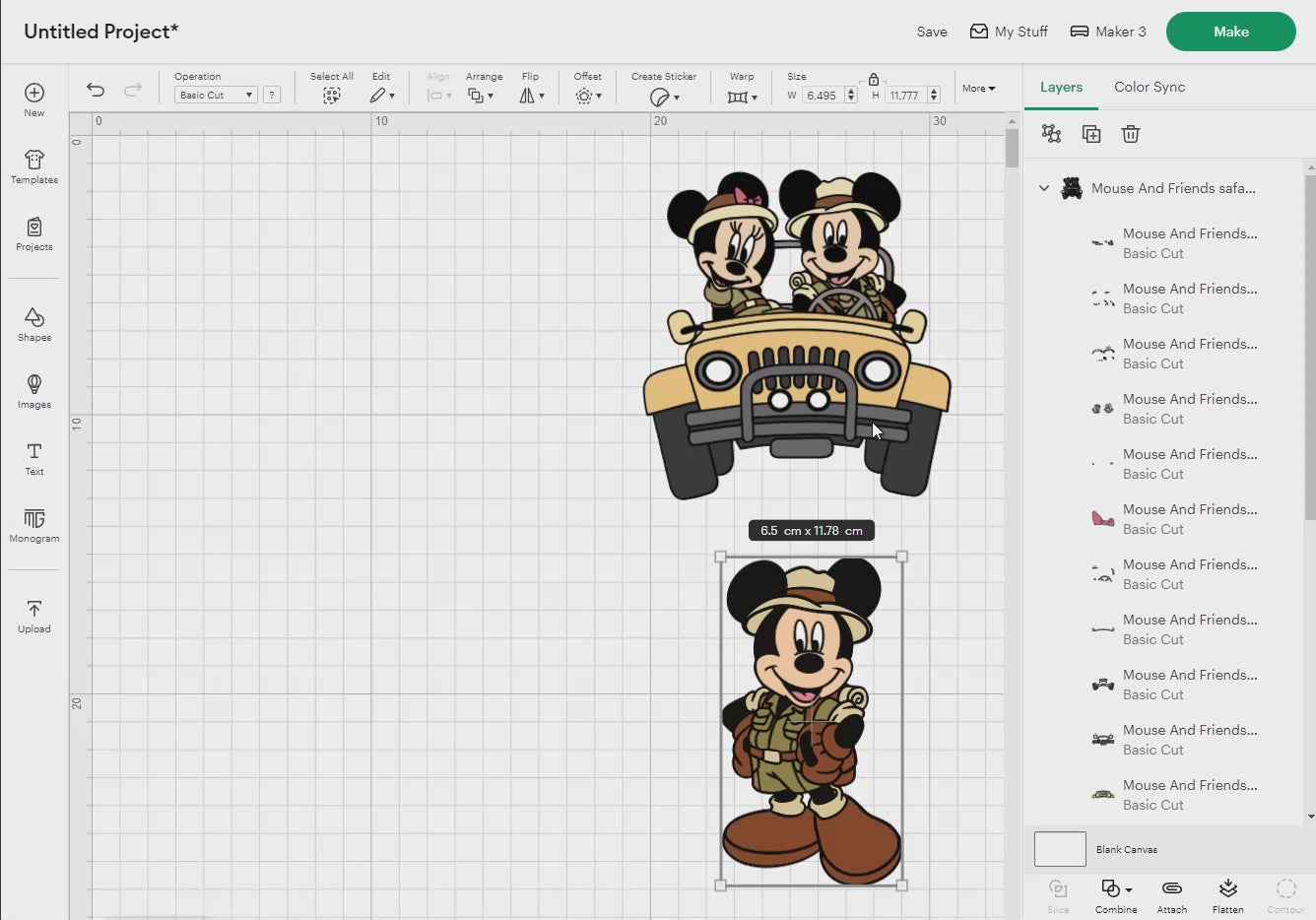The height and width of the screenshot is (920, 1316).
Task: Click the width value field
Action: 822,96
